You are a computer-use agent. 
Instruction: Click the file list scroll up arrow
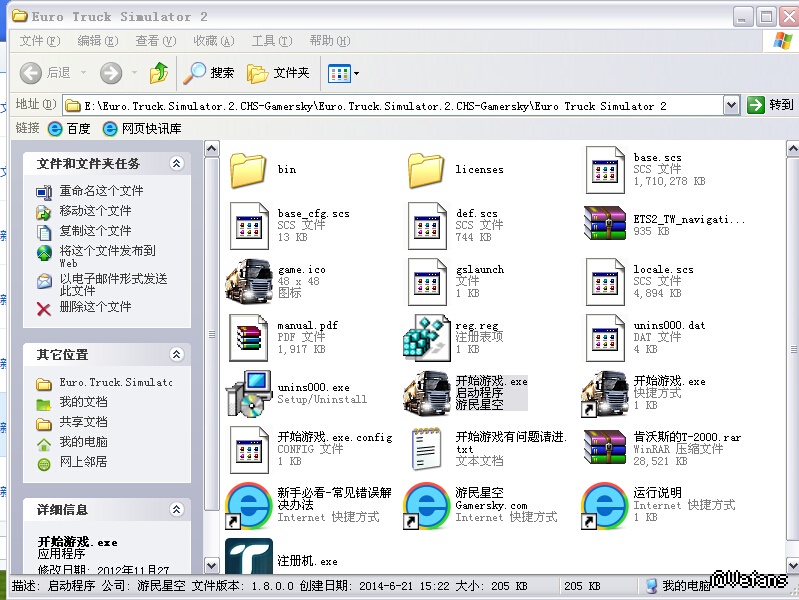(x=792, y=149)
